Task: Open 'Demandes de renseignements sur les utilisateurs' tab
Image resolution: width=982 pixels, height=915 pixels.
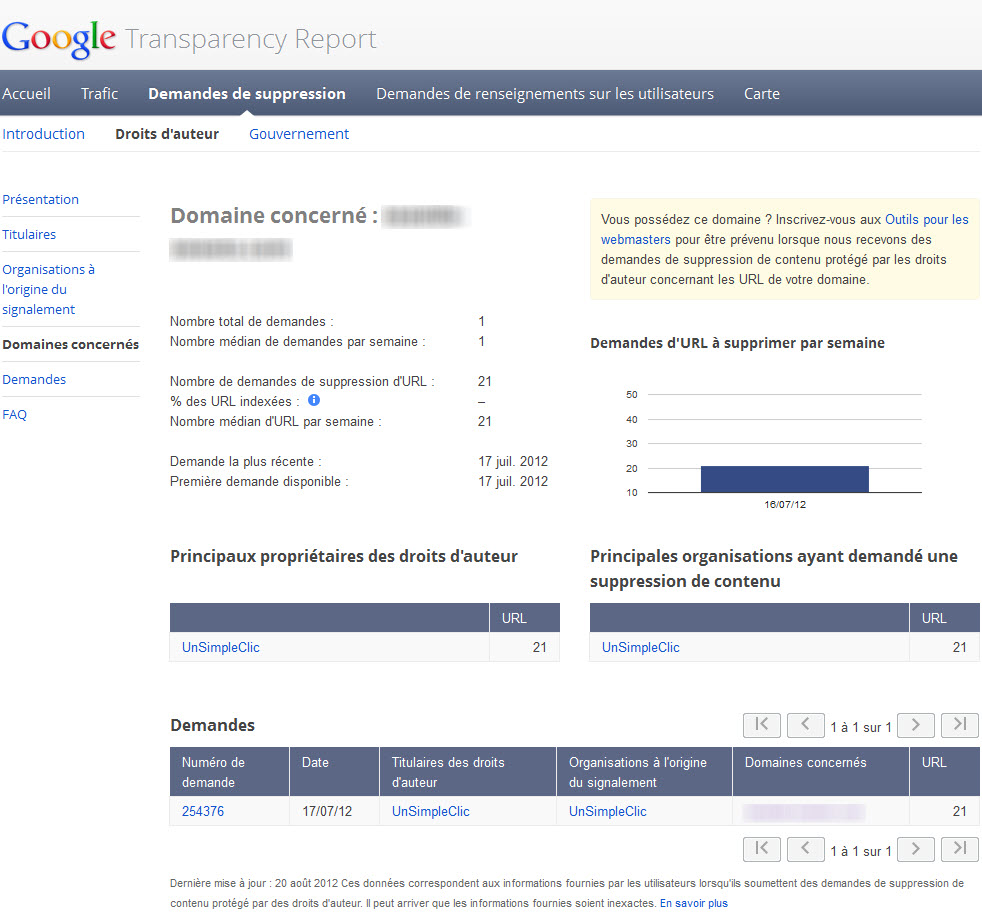Action: 544,94
